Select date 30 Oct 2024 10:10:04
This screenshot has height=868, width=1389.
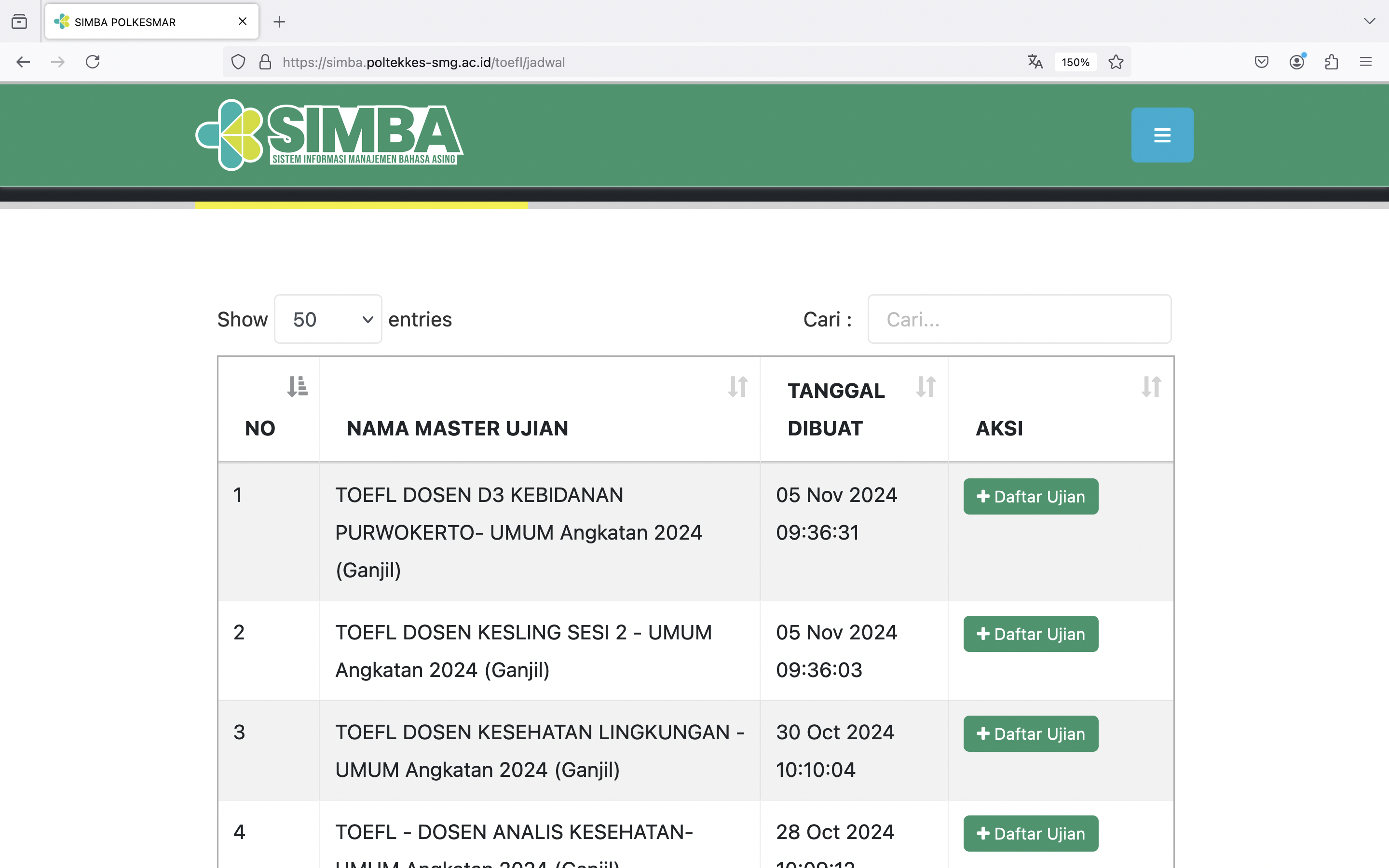point(835,751)
